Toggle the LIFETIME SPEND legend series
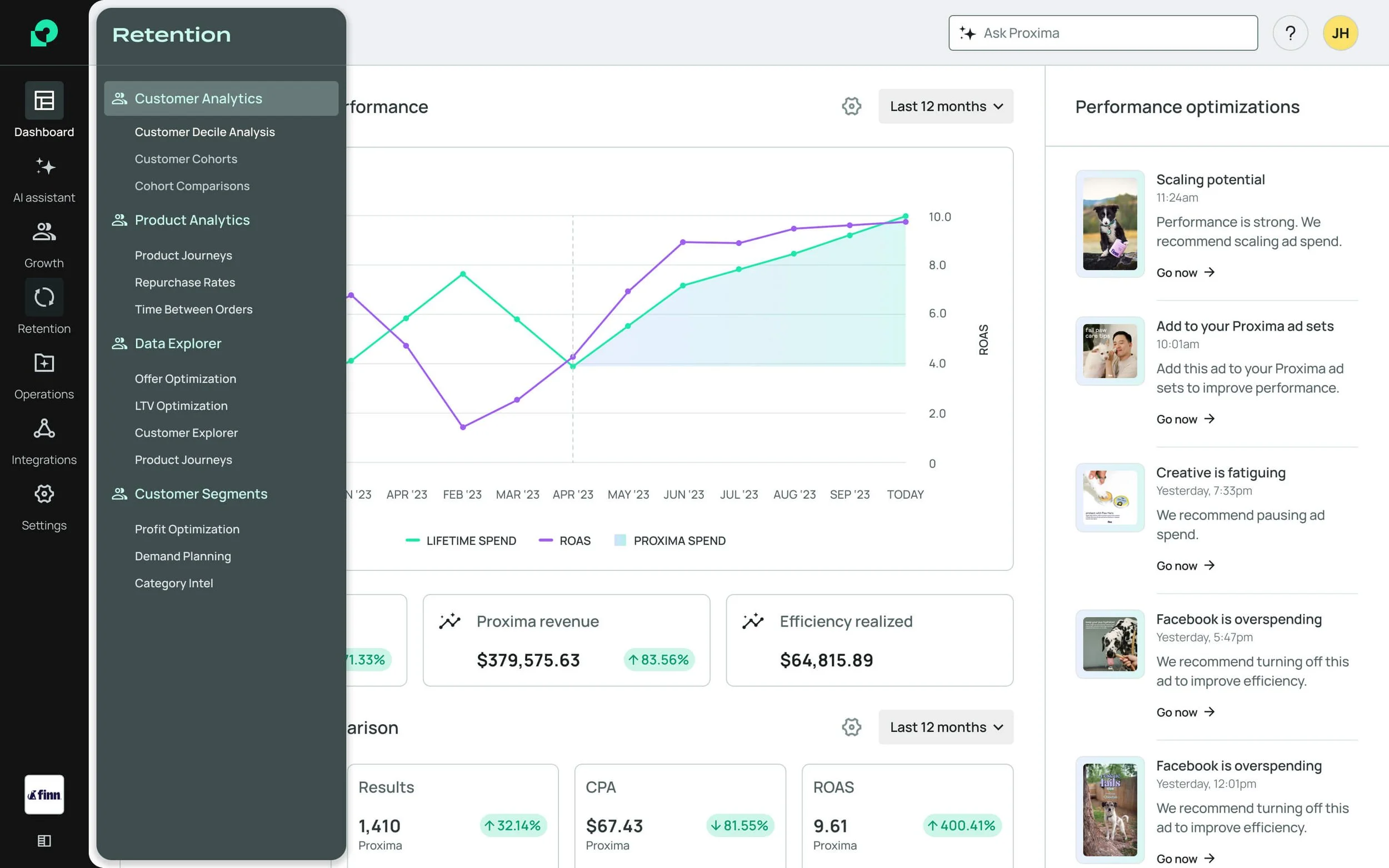The width and height of the screenshot is (1389, 868). tap(461, 541)
